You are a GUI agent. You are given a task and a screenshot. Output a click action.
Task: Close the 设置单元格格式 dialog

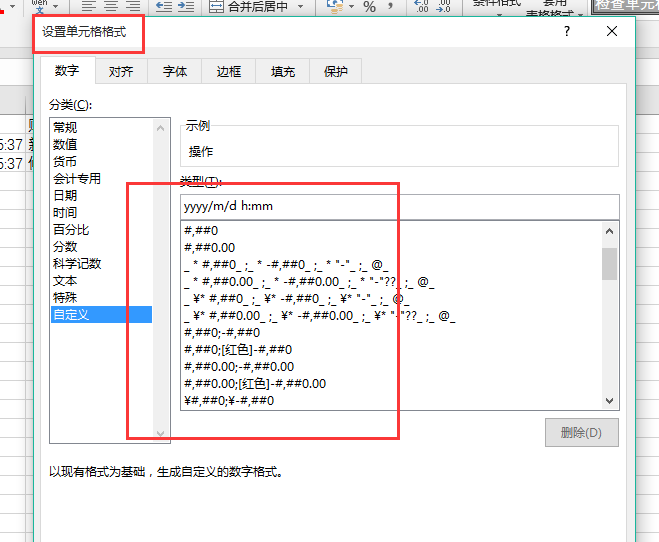click(612, 31)
